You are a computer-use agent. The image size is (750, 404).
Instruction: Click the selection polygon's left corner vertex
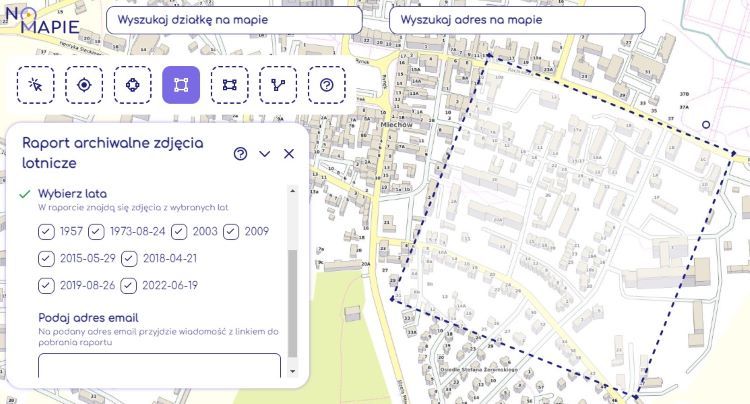[392, 299]
